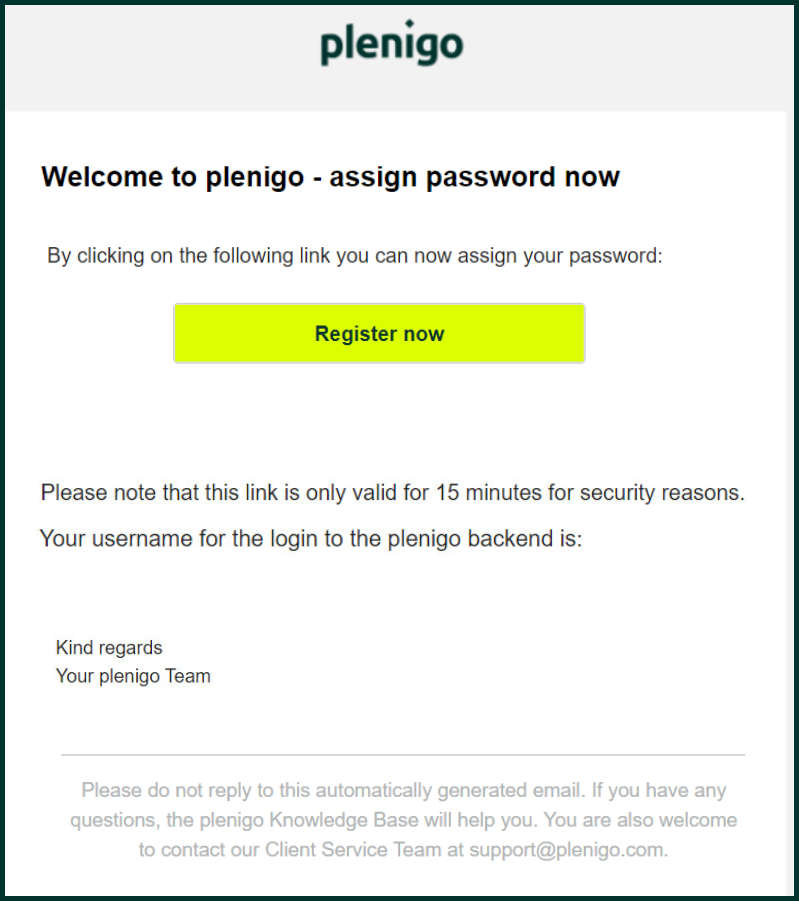Click the 'Your username for the login' line

311,539
